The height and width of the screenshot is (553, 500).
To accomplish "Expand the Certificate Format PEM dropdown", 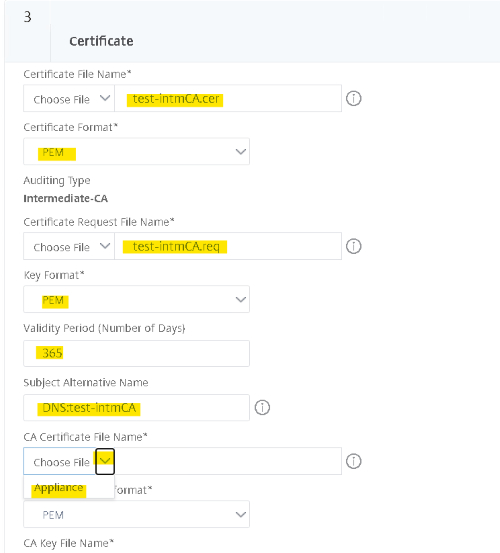I will [136, 152].
